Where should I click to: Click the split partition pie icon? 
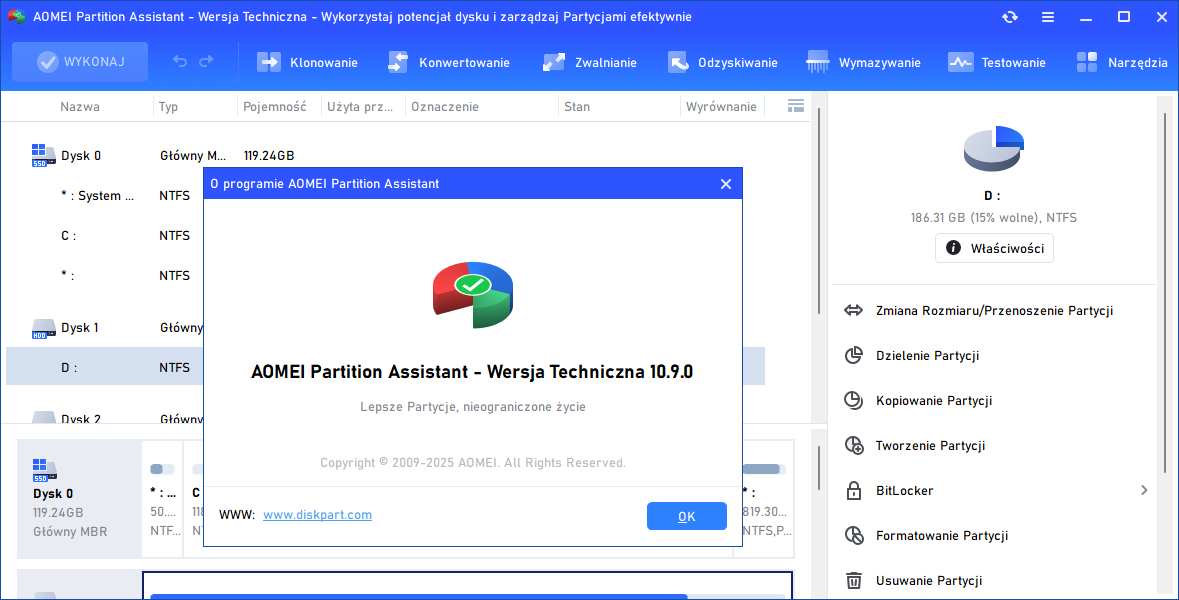point(853,355)
